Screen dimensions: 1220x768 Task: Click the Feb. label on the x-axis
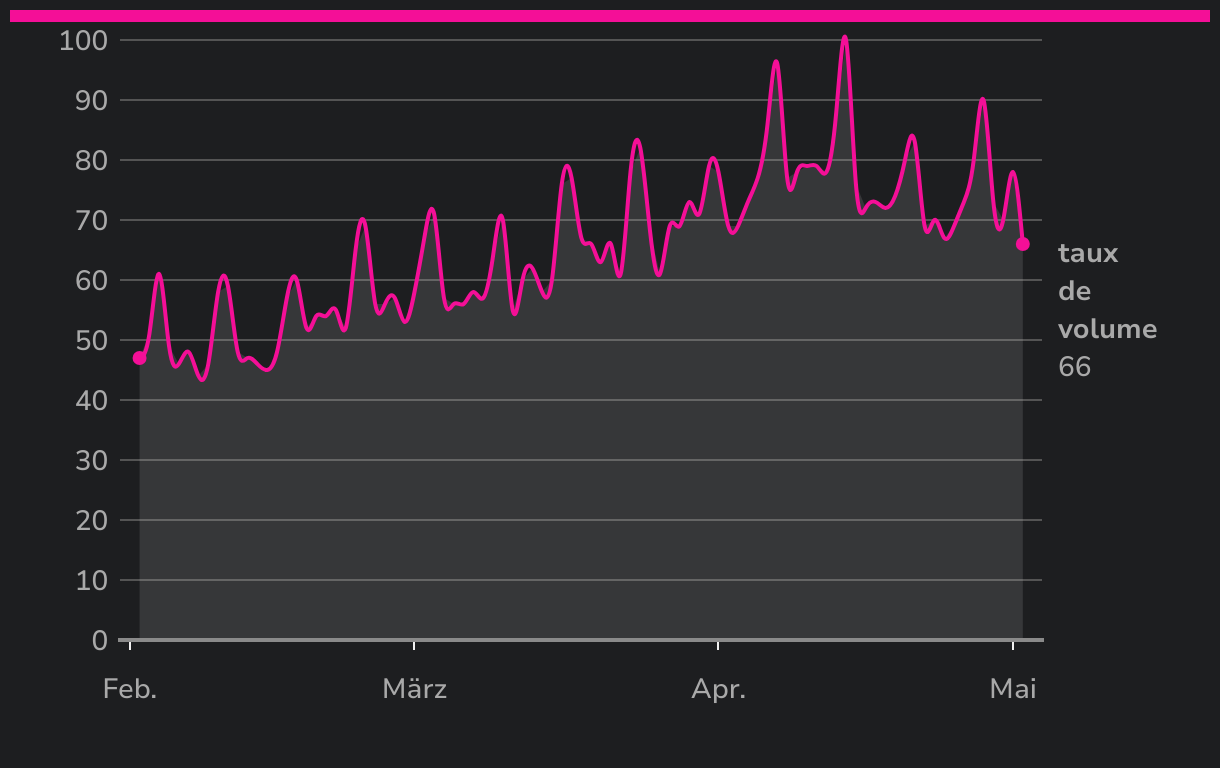click(x=130, y=689)
